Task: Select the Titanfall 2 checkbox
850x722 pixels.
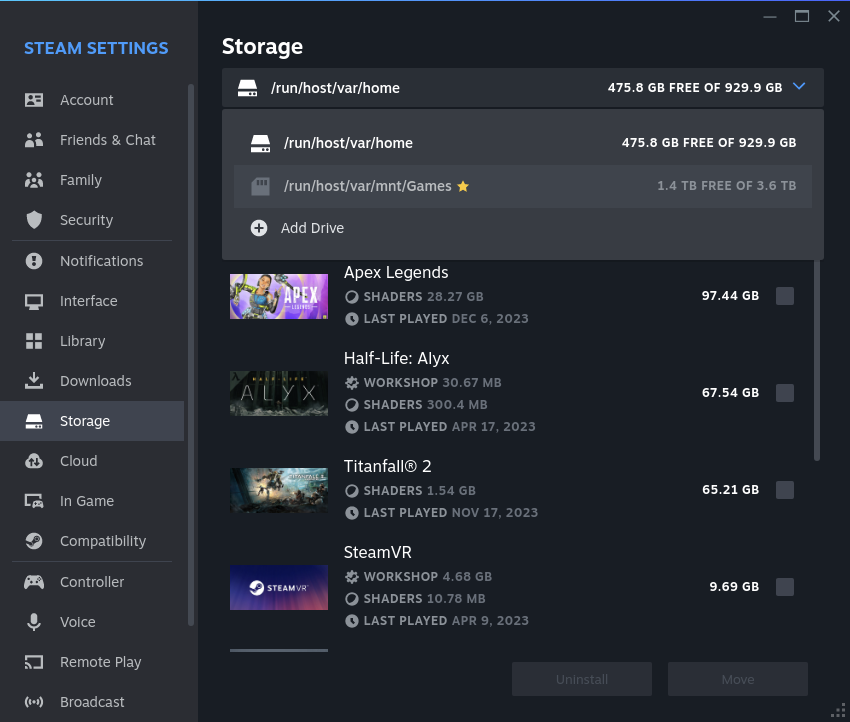Action: (785, 490)
